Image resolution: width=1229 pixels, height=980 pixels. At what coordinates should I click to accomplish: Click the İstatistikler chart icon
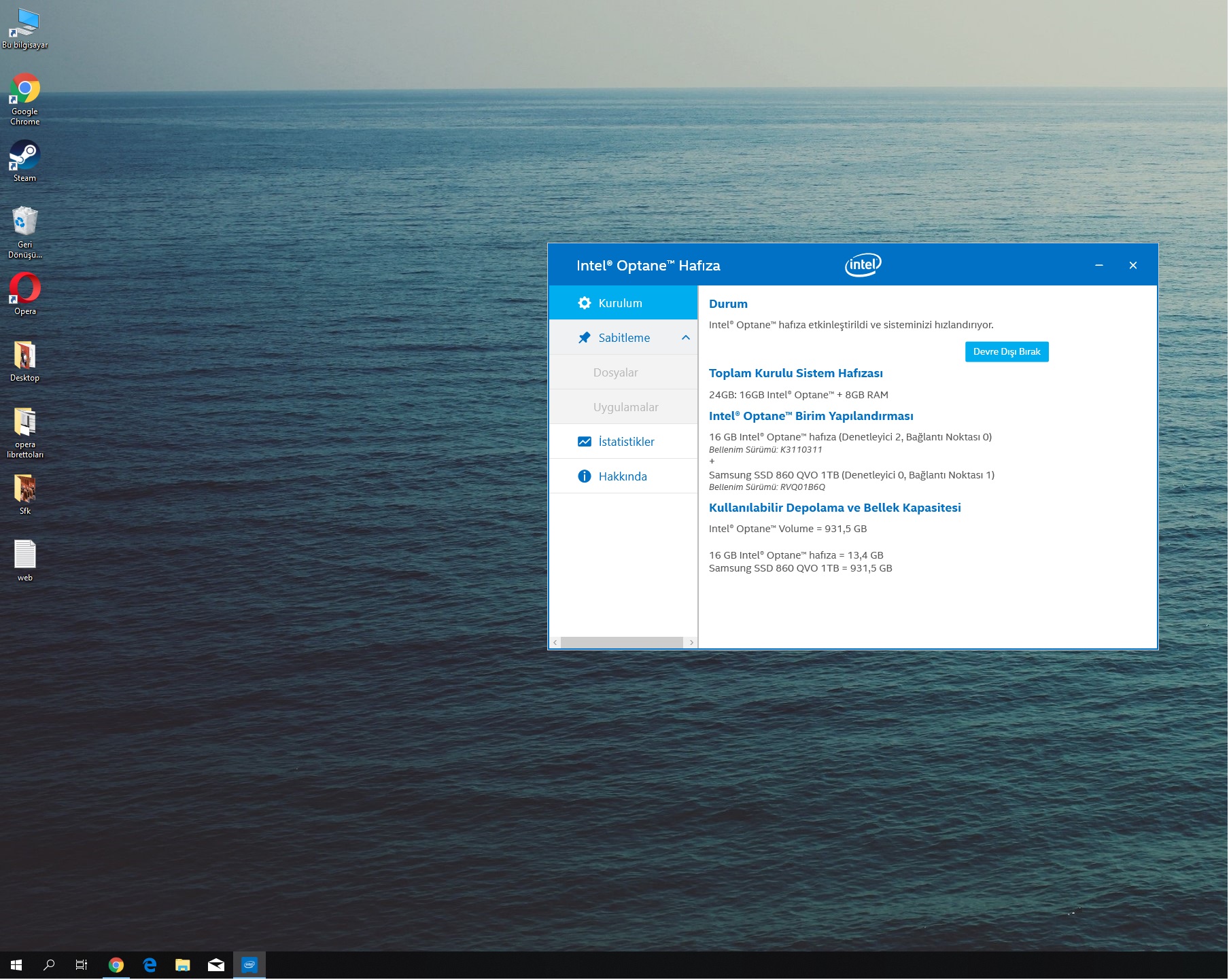[x=585, y=442]
